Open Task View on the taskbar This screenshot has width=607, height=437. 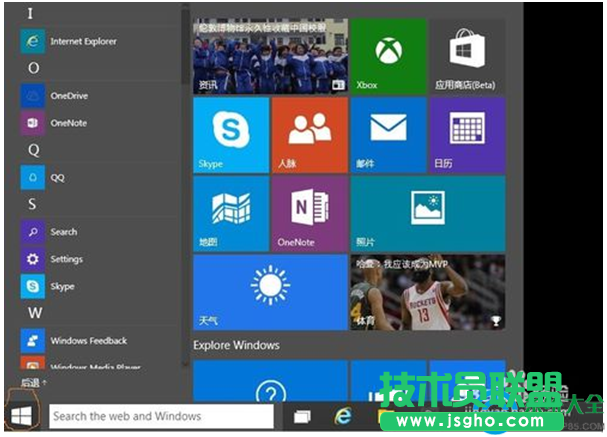[x=302, y=416]
